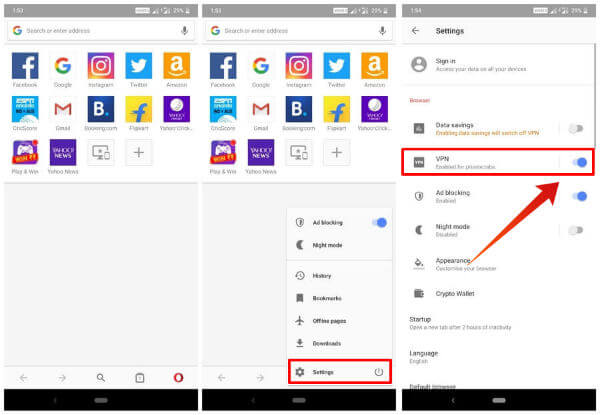Turn off the VPN toggle

(577, 162)
